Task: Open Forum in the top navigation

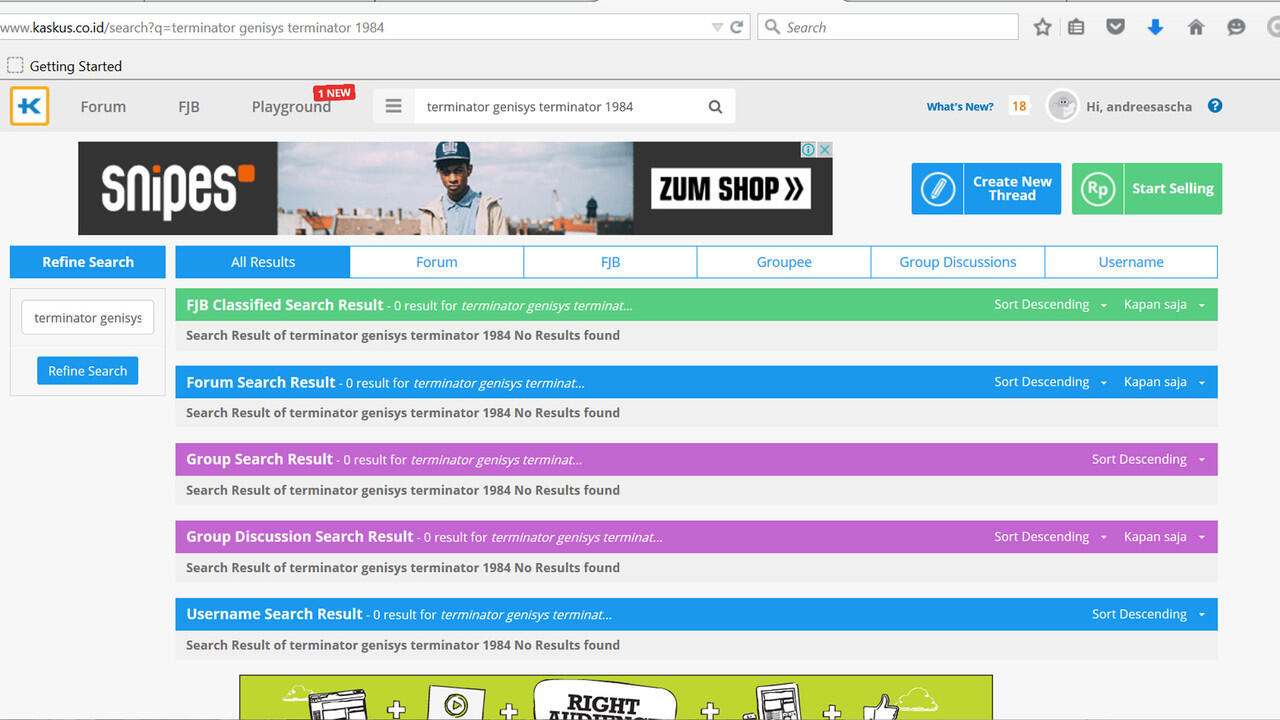Action: click(x=103, y=107)
